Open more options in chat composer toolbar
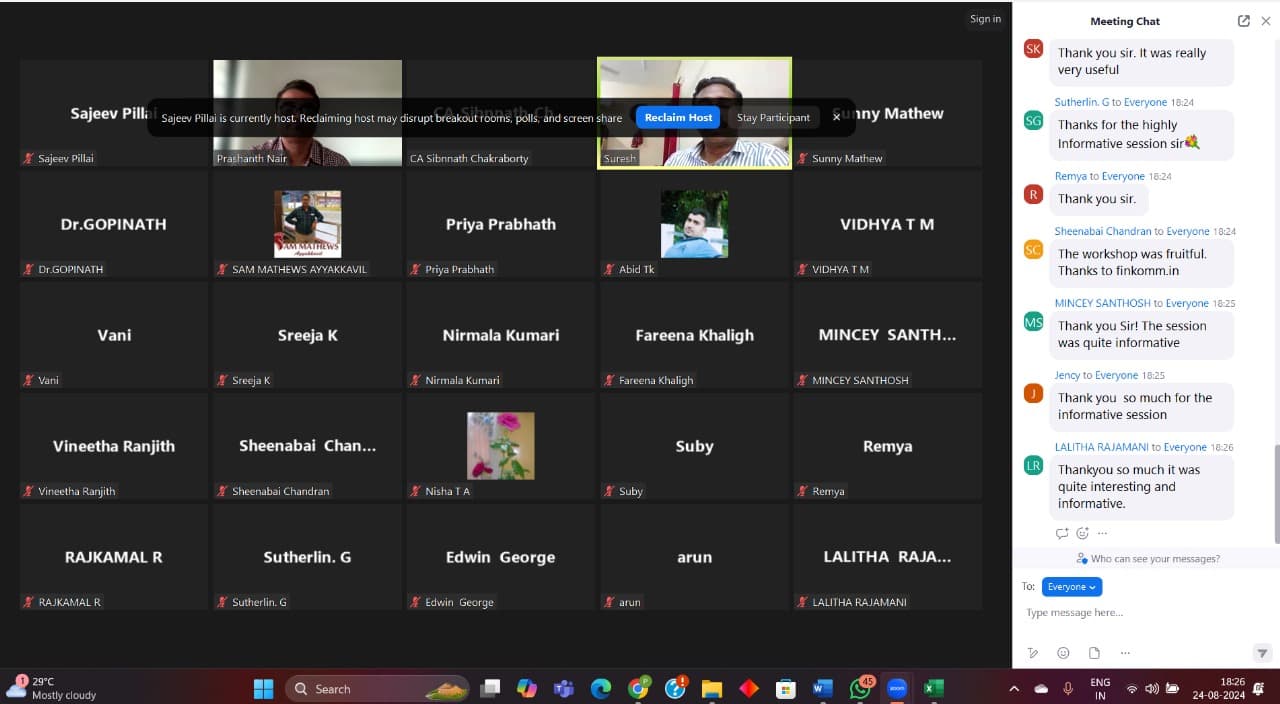Image resolution: width=1280 pixels, height=704 pixels. (x=1125, y=653)
